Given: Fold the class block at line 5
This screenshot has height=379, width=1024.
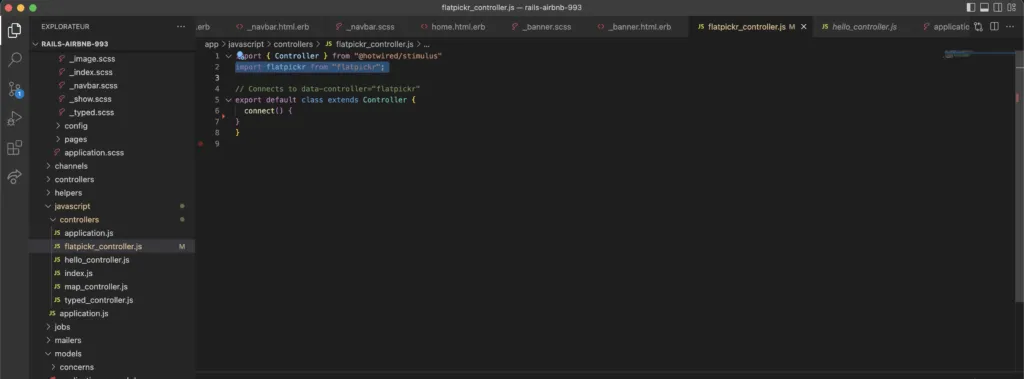Looking at the screenshot, I should [229, 100].
